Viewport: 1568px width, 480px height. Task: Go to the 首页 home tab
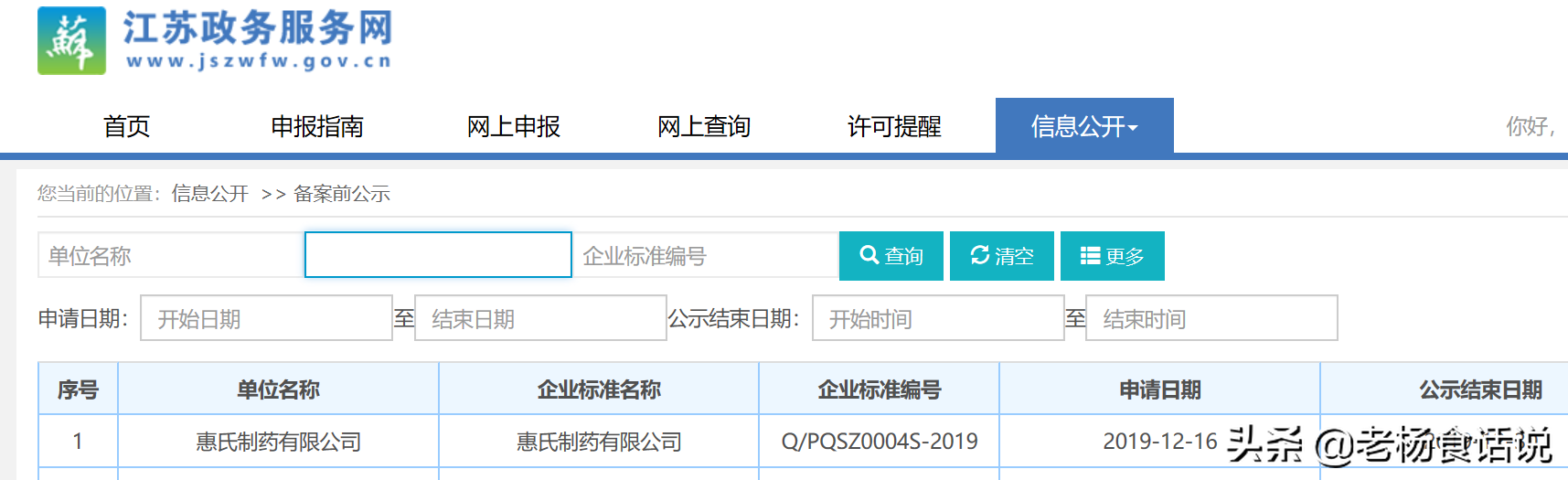126,126
